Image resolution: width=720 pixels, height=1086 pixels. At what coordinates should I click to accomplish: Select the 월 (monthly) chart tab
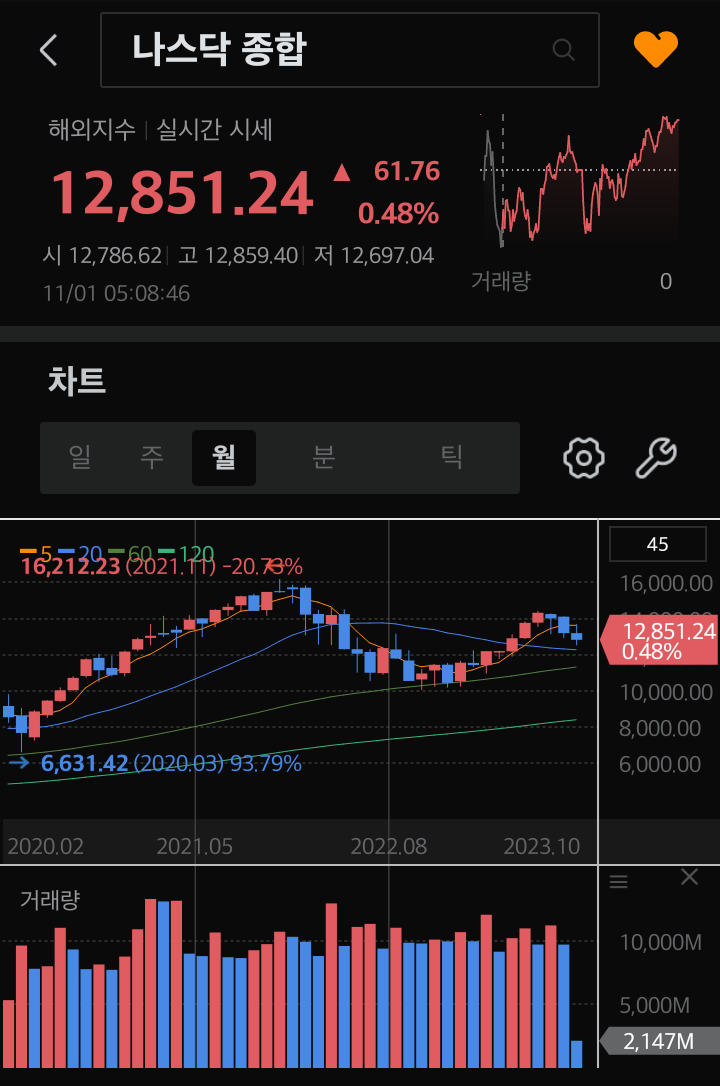click(x=224, y=457)
